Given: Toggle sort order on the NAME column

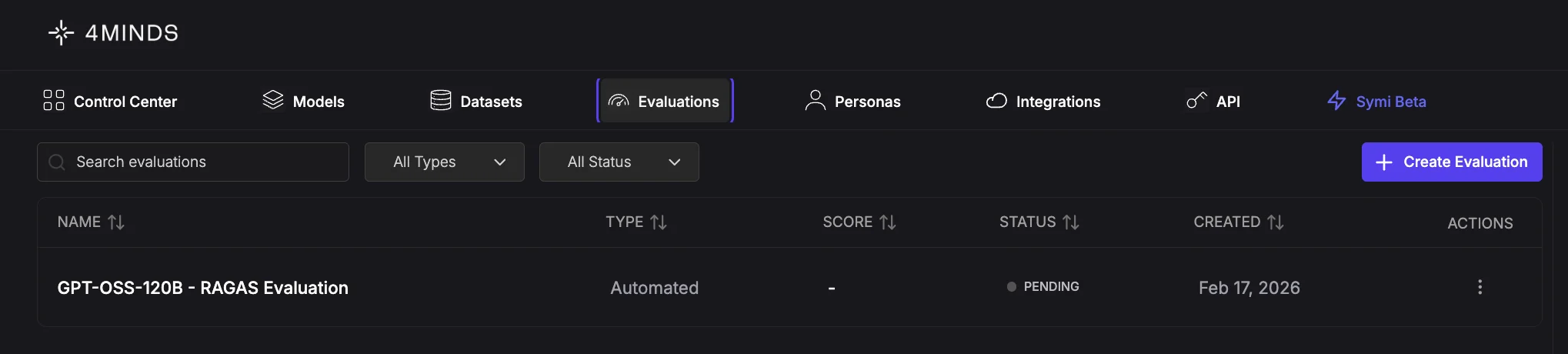Looking at the screenshot, I should click(x=116, y=222).
